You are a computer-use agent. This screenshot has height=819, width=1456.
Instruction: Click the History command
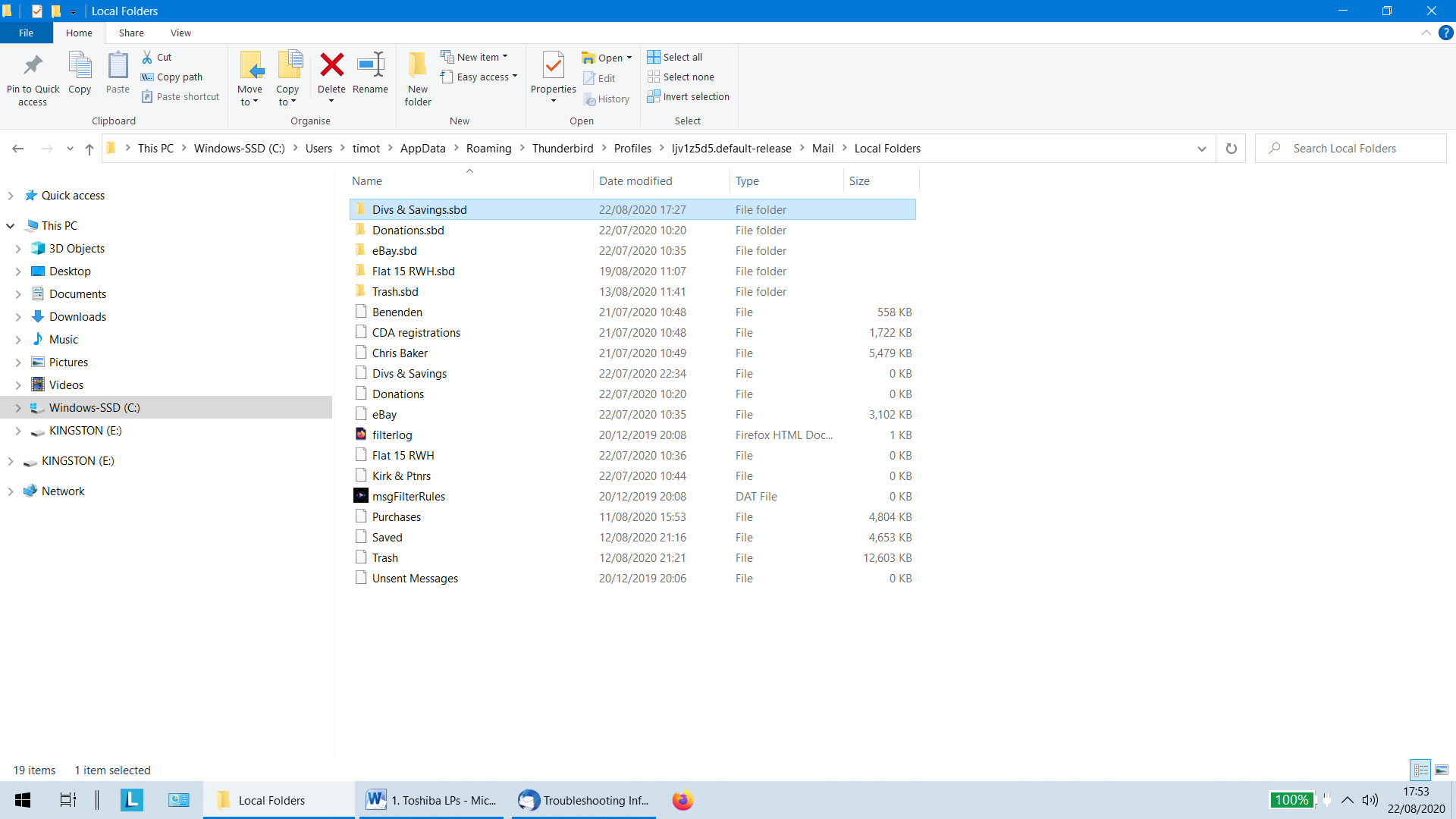coord(606,99)
